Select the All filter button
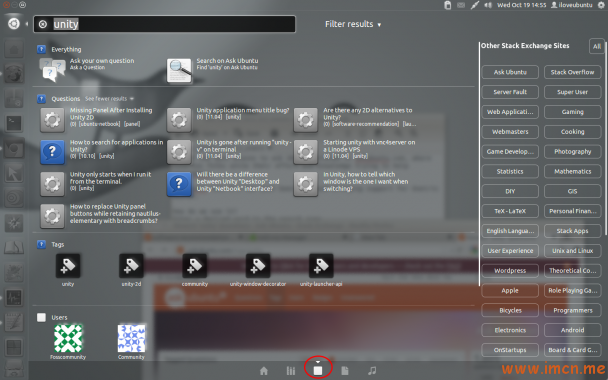Screen dimensions: 608x380 click(596, 46)
